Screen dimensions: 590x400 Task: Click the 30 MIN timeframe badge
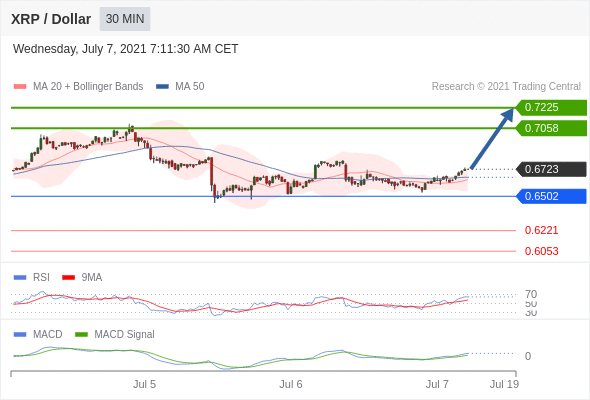[x=125, y=19]
